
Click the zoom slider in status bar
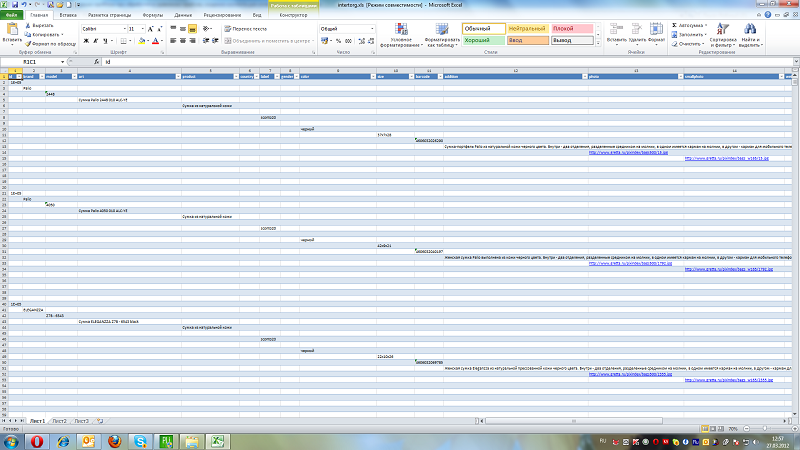click(764, 429)
